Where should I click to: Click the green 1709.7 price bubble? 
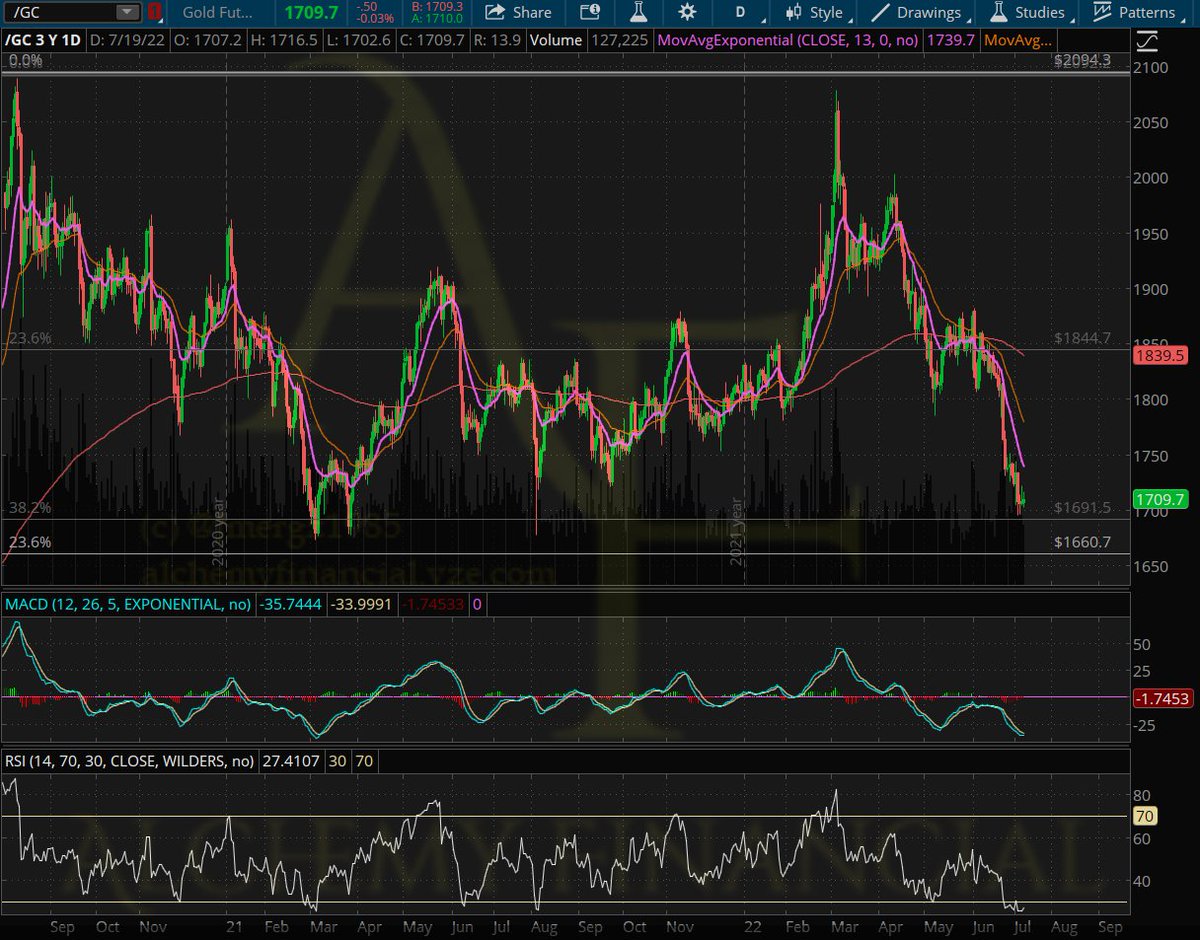1159,498
